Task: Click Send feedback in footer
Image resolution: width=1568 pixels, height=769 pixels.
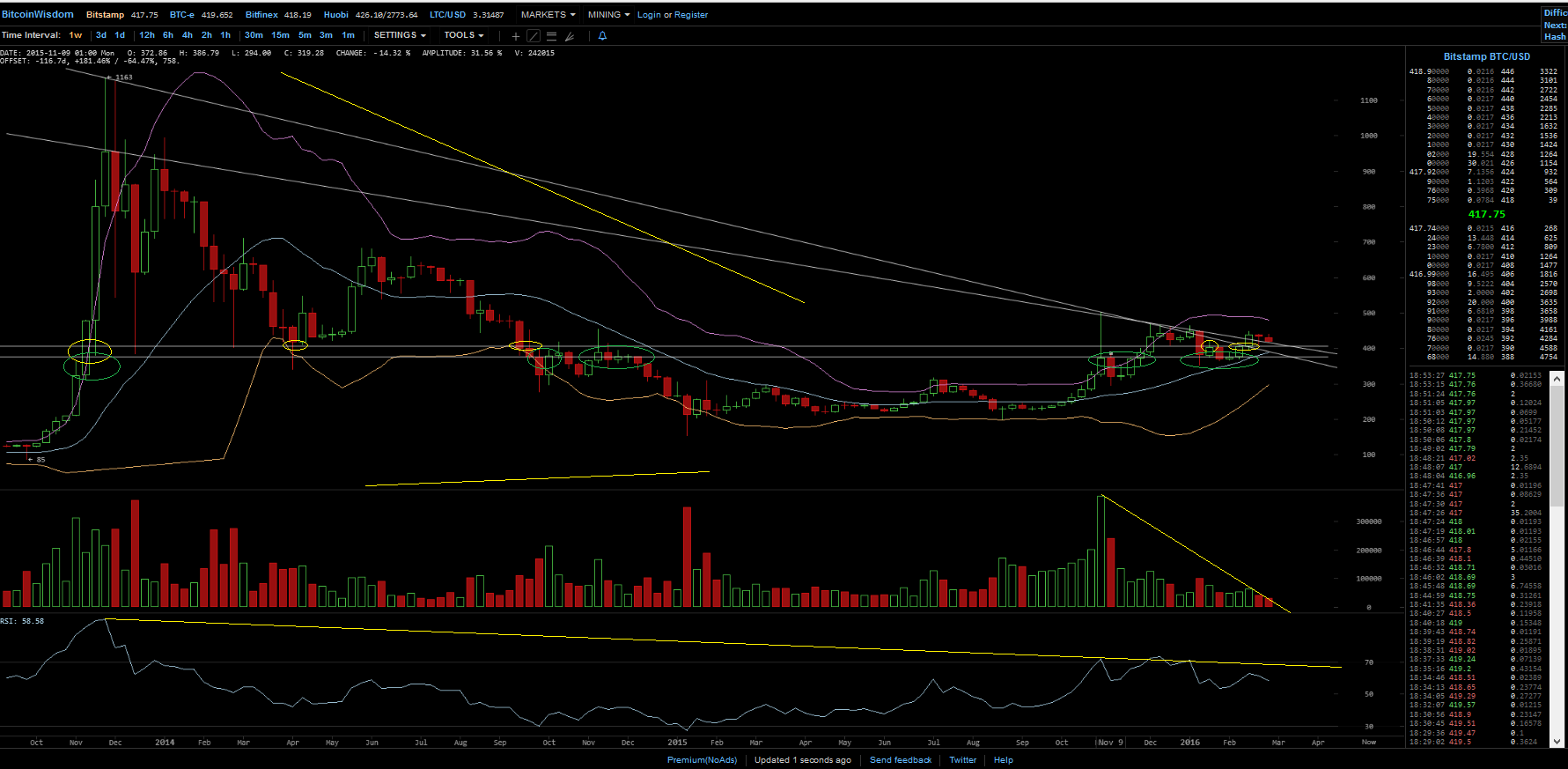Action: (x=901, y=760)
